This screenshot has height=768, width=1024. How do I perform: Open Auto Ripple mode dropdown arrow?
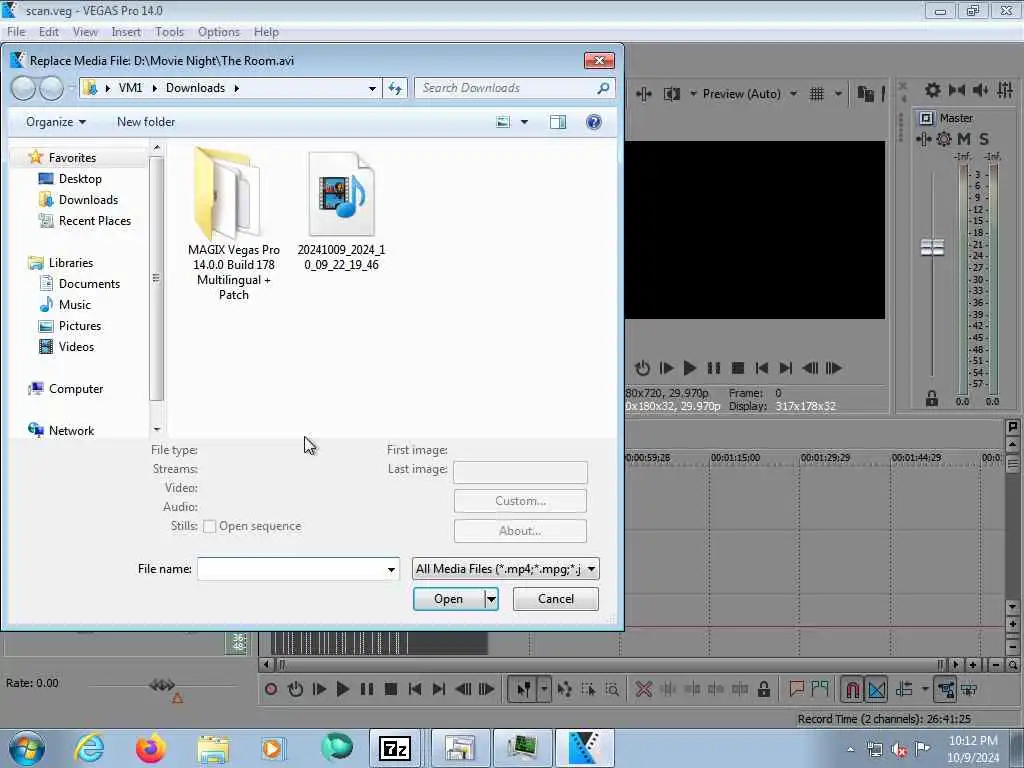[925, 689]
